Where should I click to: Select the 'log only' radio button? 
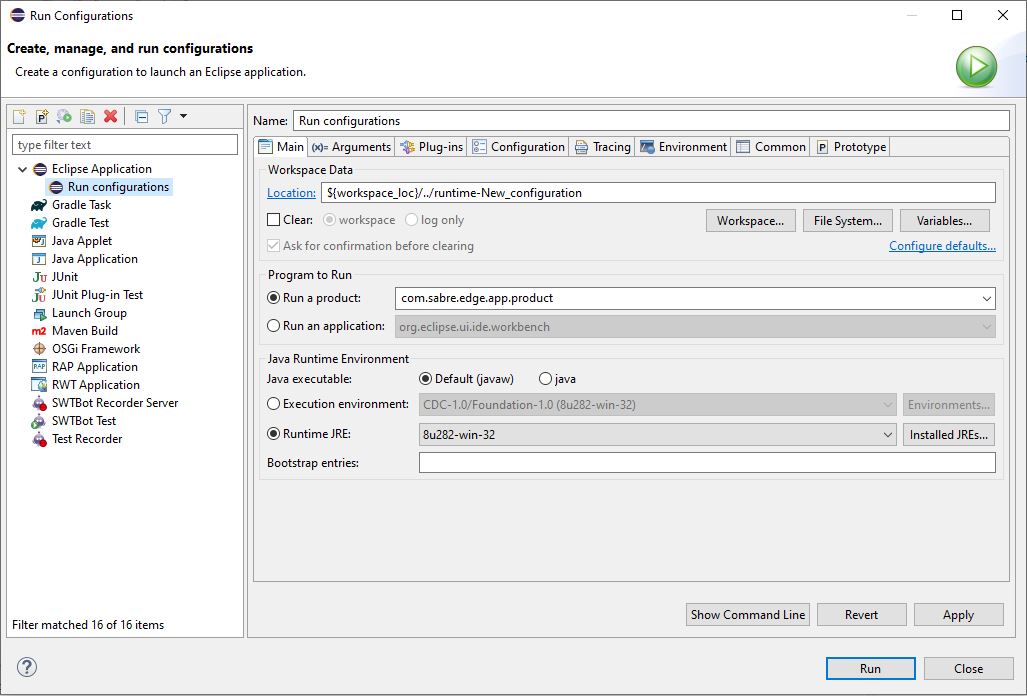coord(411,220)
